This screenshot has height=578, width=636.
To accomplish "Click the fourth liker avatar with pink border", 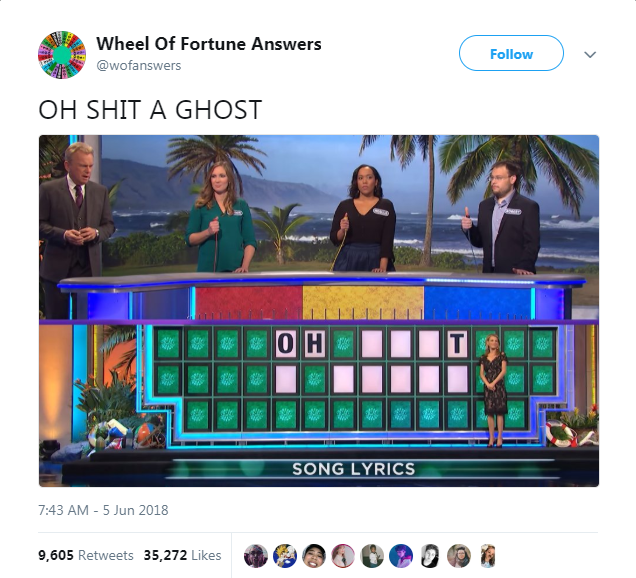I will pos(343,555).
